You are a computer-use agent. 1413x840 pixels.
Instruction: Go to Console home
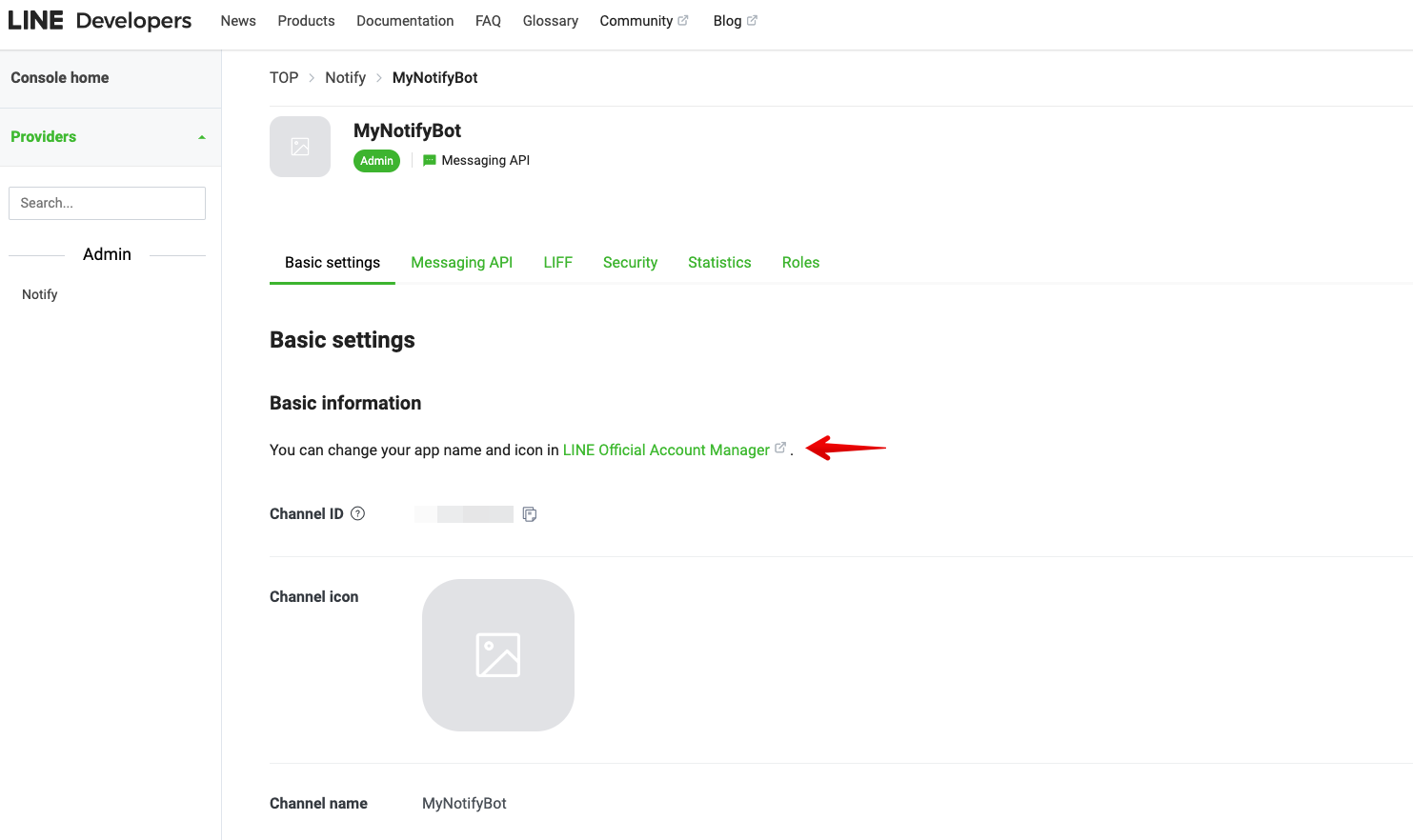click(60, 78)
